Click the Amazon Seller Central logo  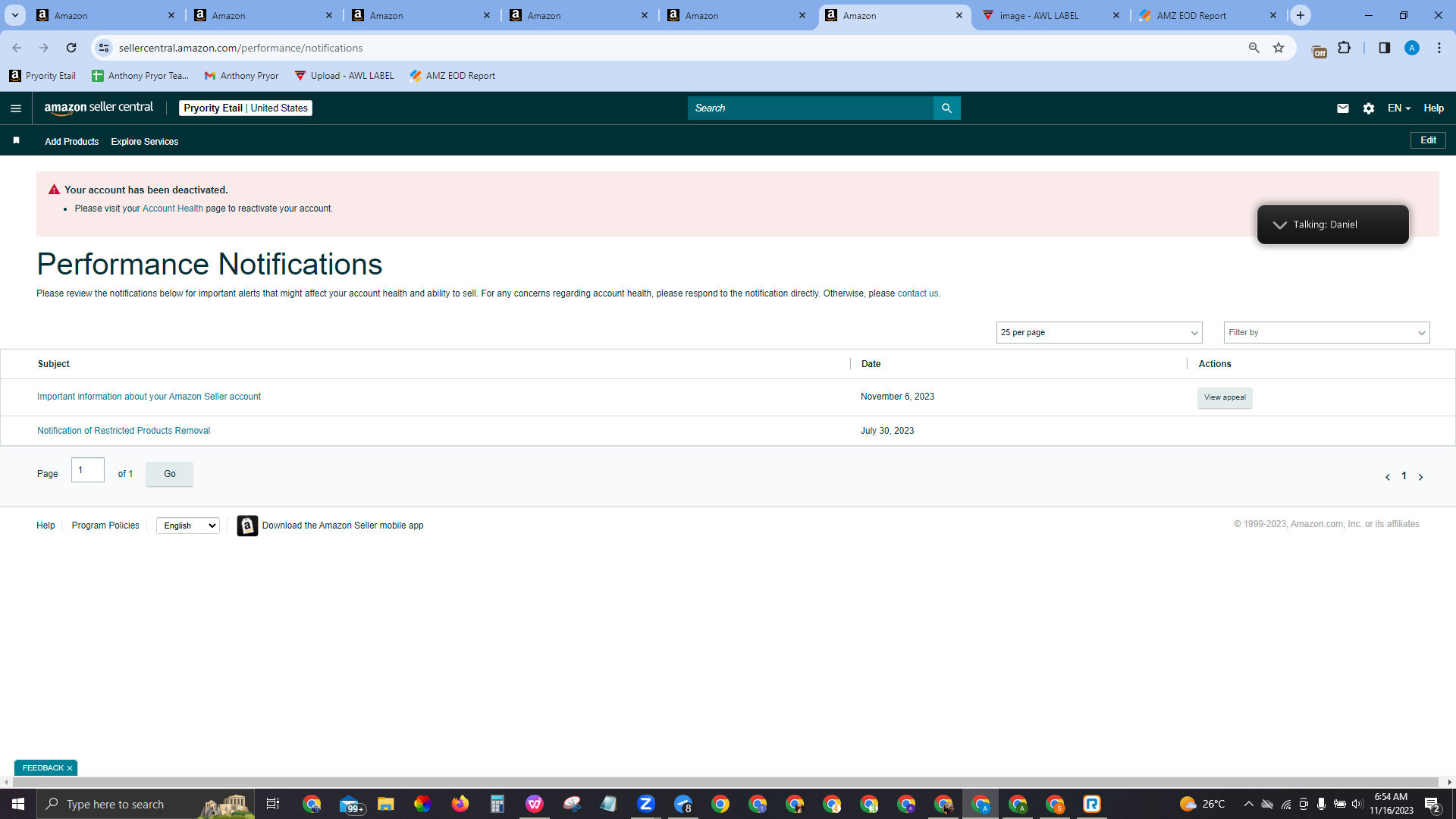tap(99, 108)
